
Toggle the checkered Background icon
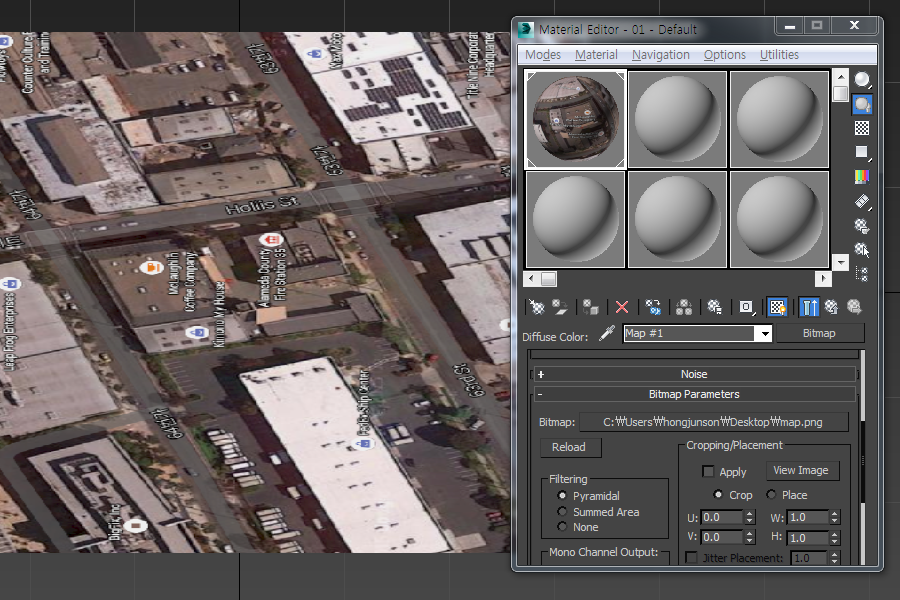coord(862,128)
